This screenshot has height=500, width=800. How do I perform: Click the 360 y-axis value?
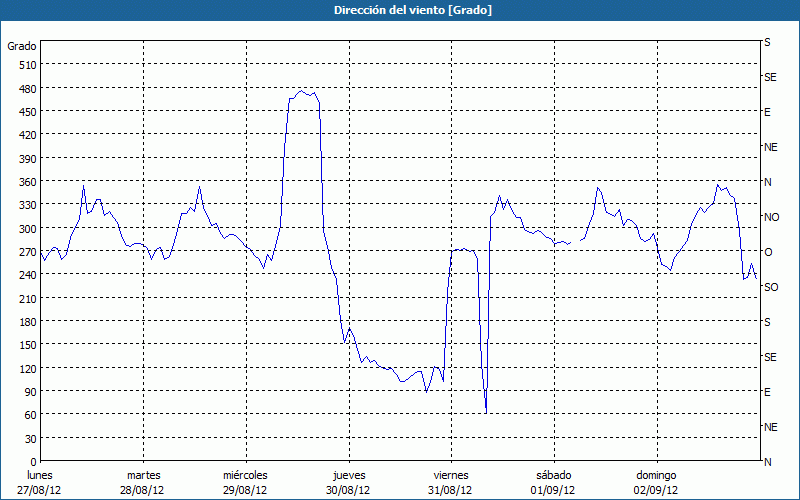pyautogui.click(x=28, y=182)
